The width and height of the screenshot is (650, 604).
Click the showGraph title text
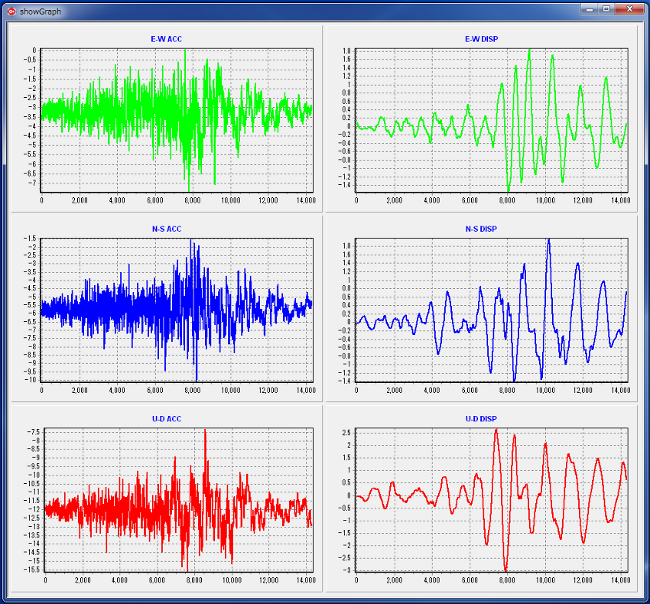[x=40, y=12]
